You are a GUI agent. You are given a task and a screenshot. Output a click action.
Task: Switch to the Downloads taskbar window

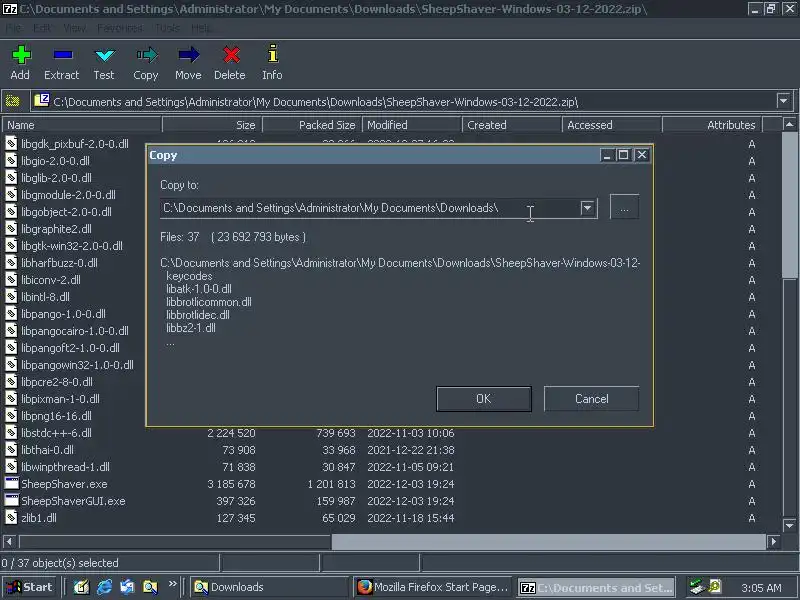coord(270,587)
